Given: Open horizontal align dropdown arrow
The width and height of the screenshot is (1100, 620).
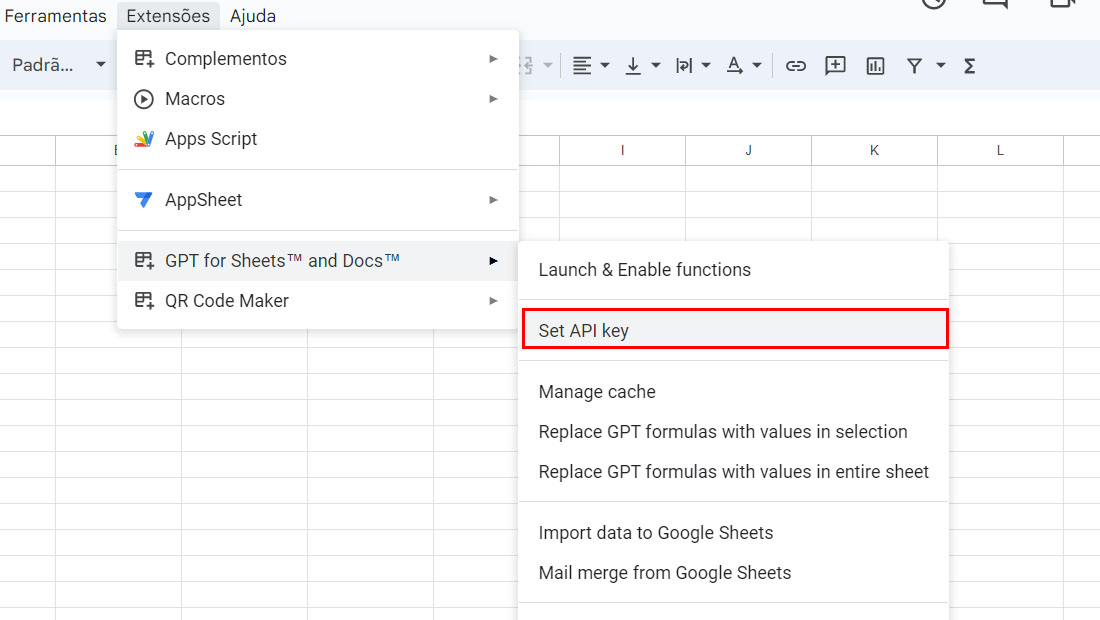Looking at the screenshot, I should 605,66.
